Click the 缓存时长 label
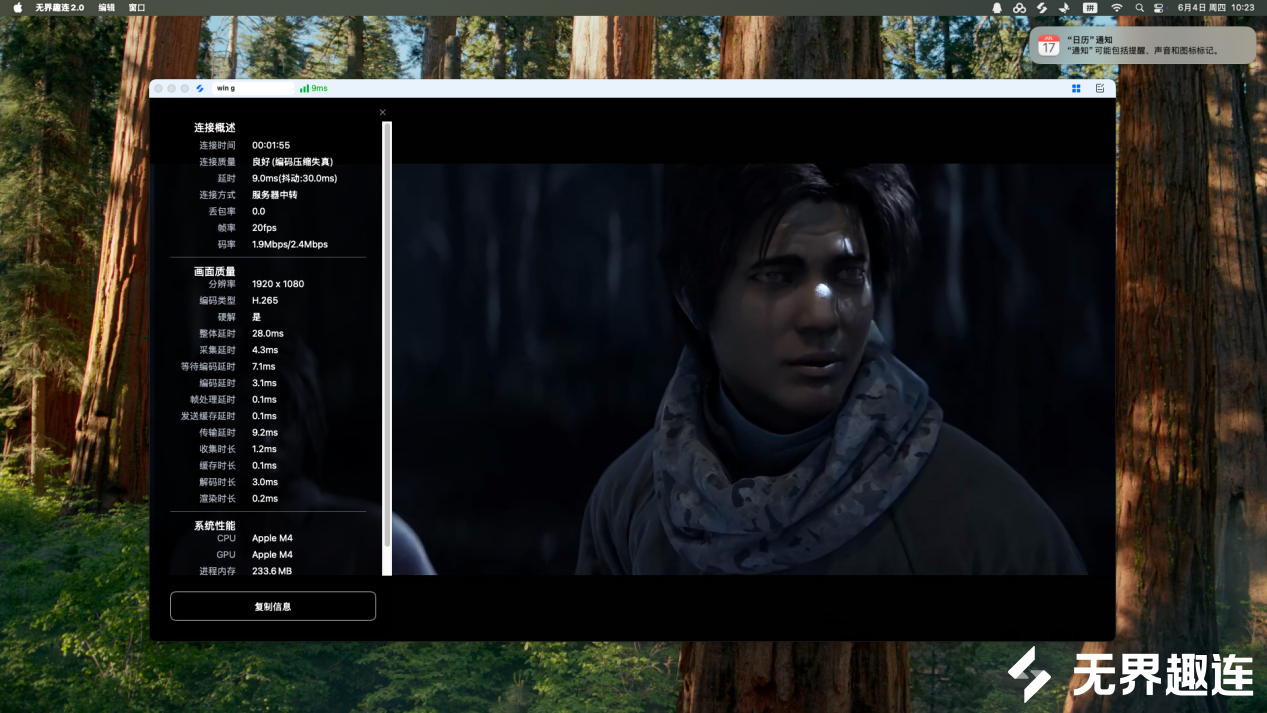 click(217, 466)
